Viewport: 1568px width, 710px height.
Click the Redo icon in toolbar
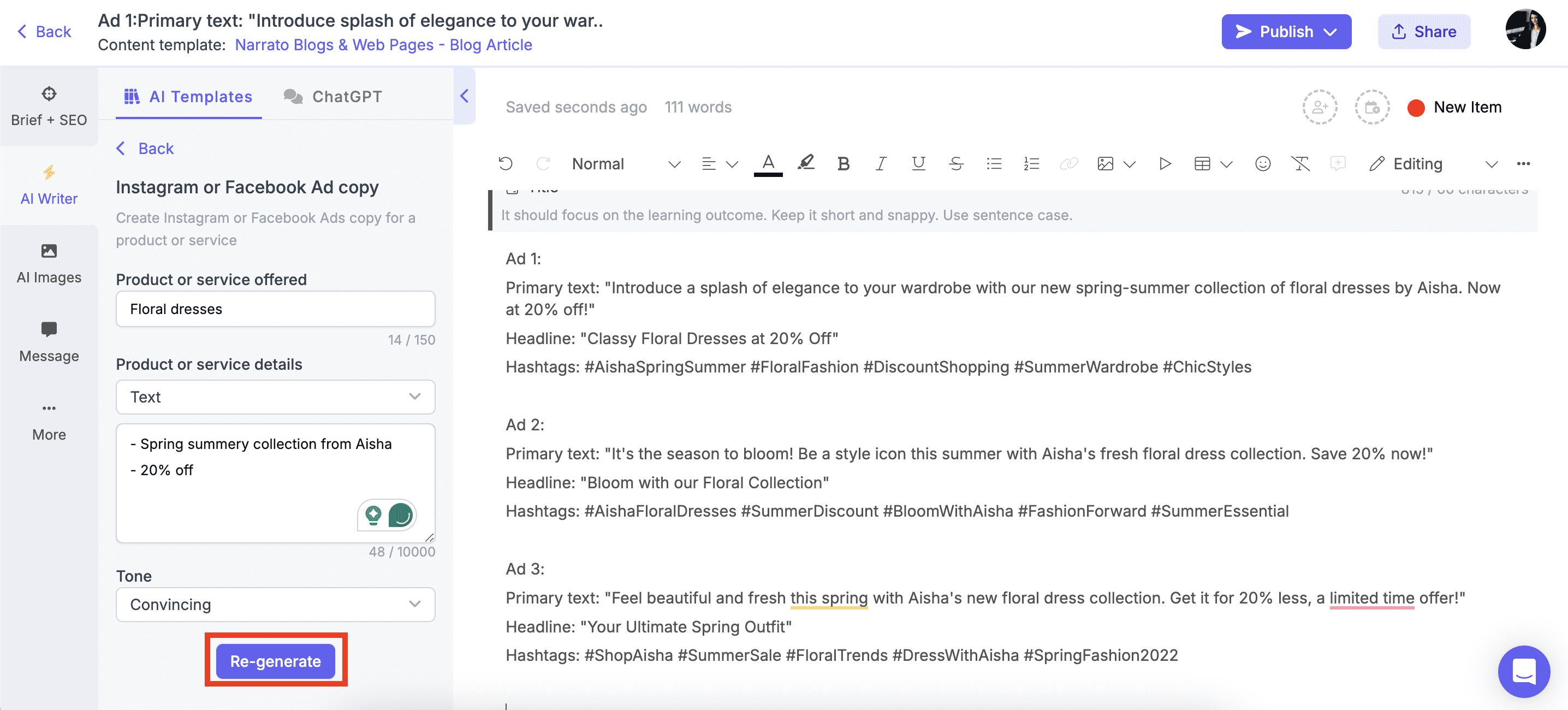[542, 162]
